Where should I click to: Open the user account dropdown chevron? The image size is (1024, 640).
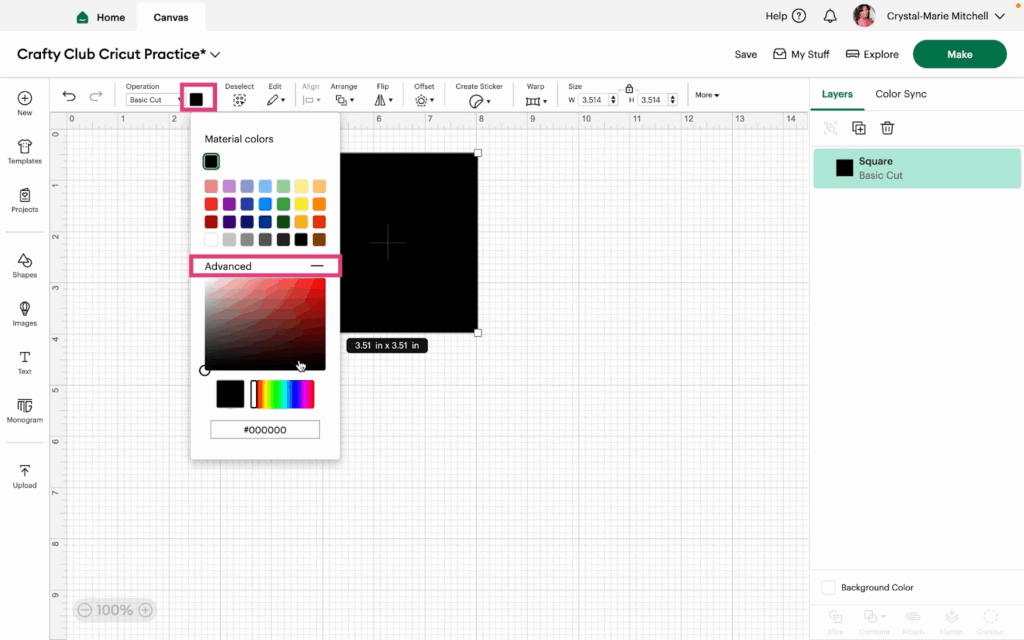coord(1000,16)
